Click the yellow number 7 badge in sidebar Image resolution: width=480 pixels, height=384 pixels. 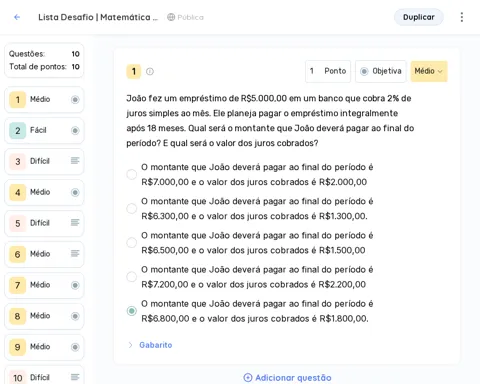point(18,285)
